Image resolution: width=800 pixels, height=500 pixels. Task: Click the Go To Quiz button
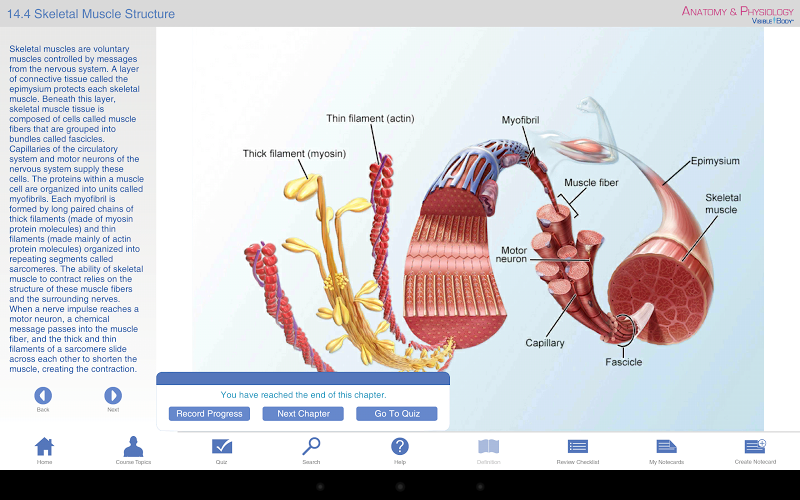click(397, 414)
